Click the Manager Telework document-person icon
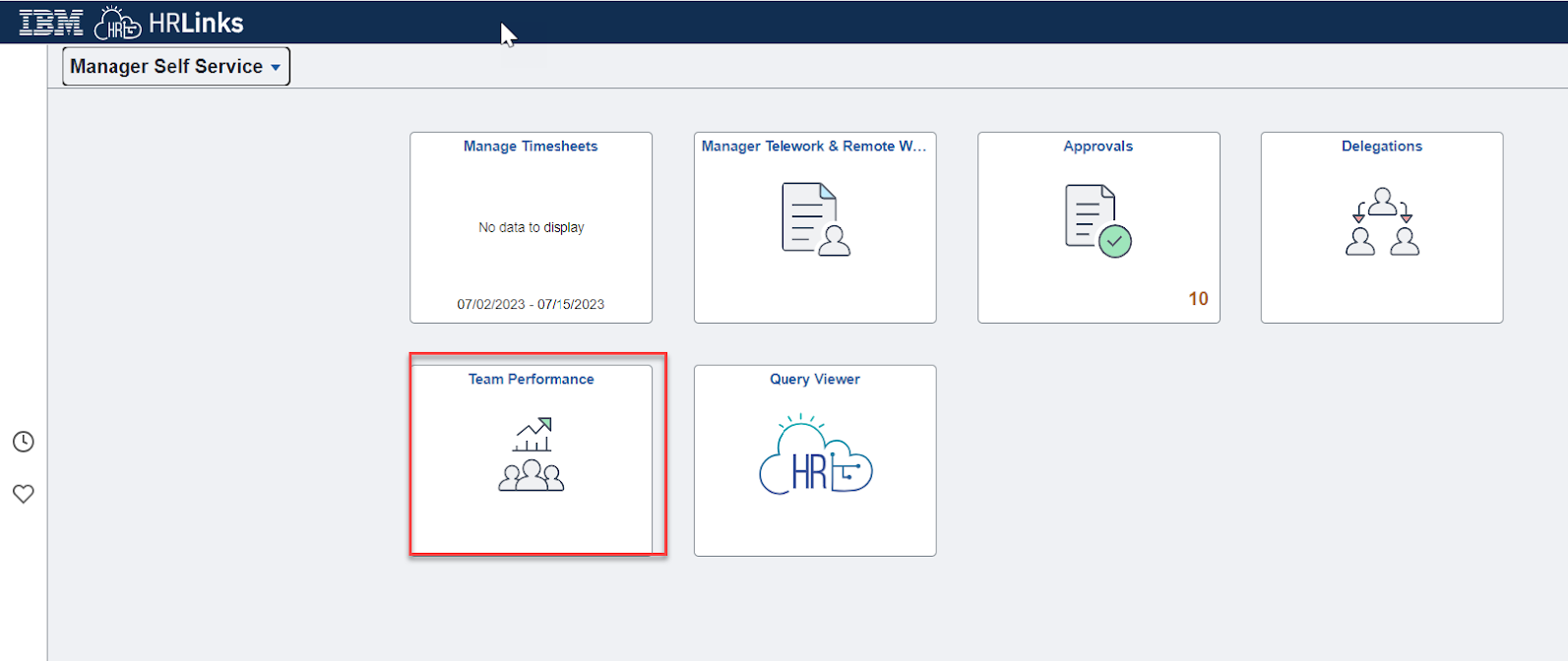 (x=815, y=219)
